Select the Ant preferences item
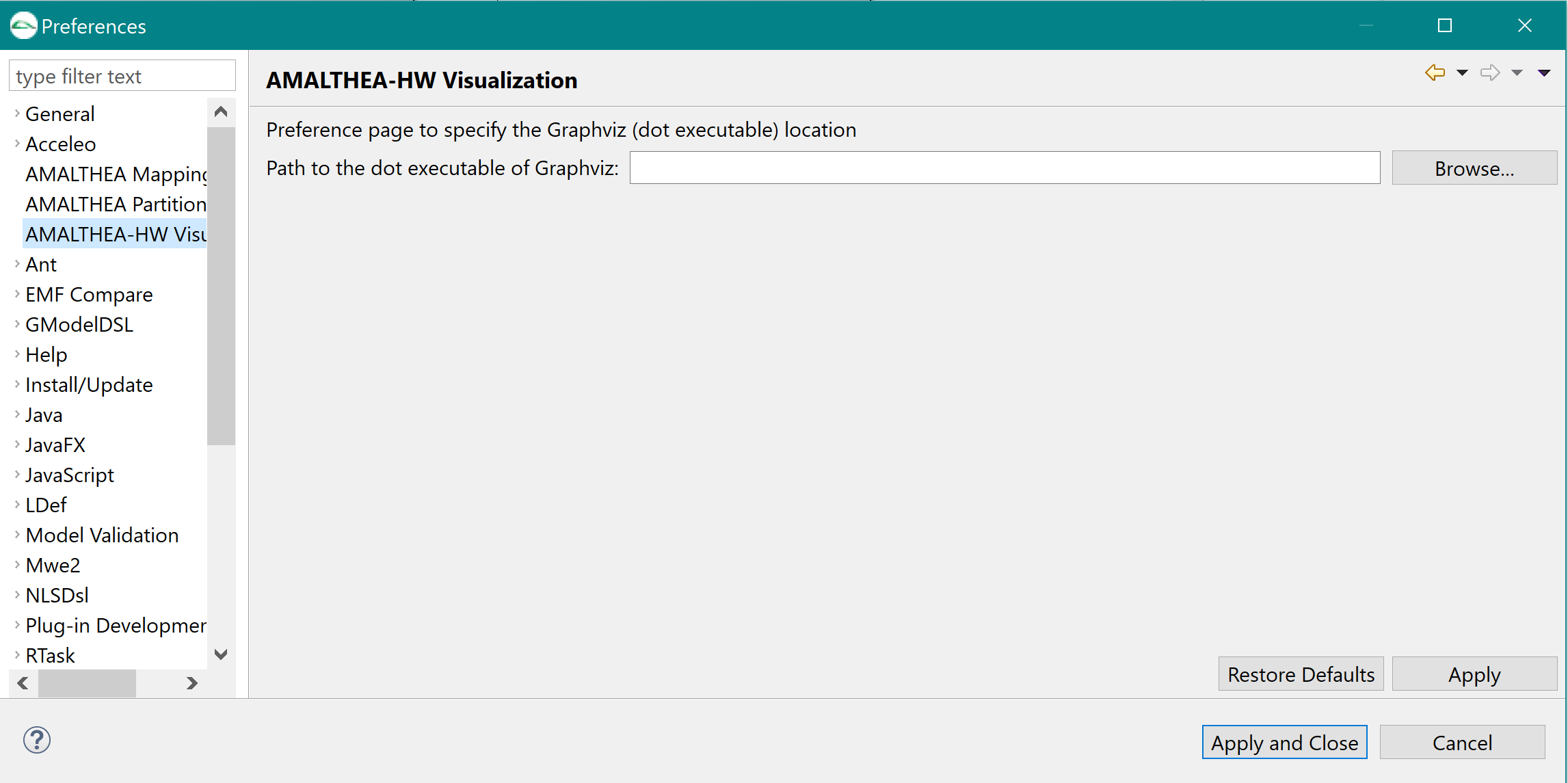Screen dimensions: 1568x783 (41, 264)
